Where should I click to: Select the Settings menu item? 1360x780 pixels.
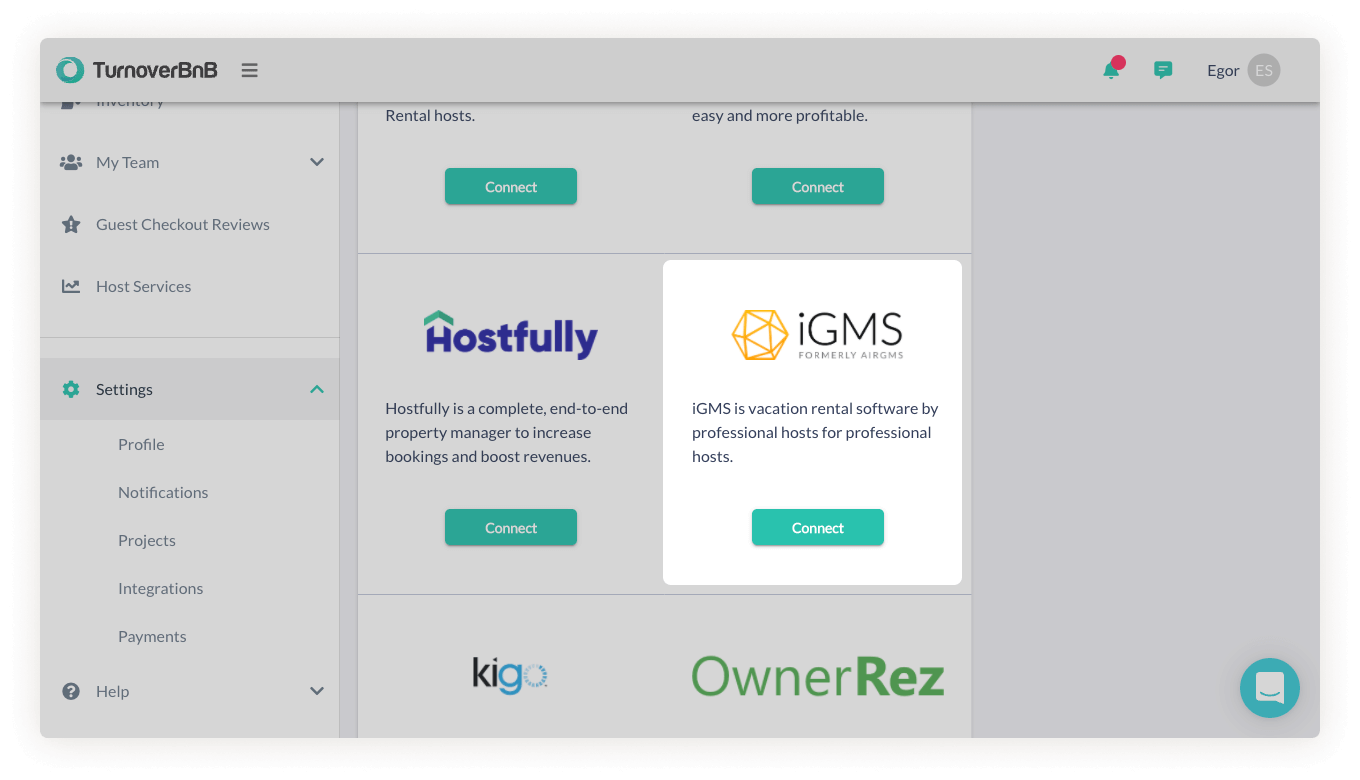(190, 389)
